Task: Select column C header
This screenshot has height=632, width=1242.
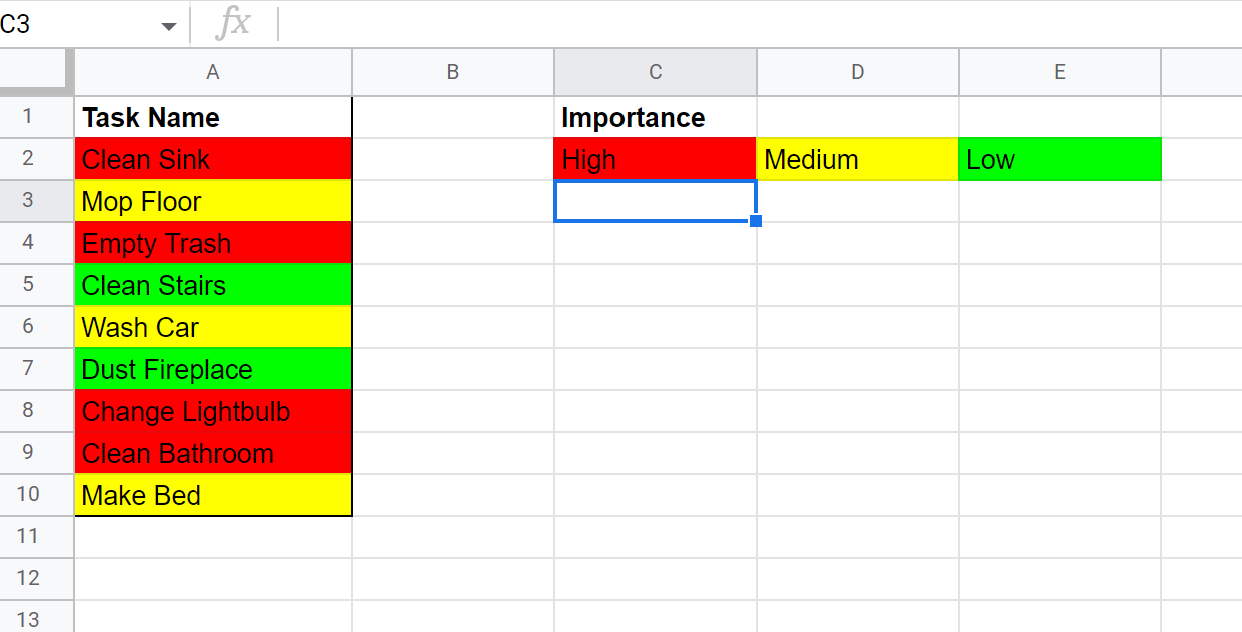Action: tap(655, 72)
